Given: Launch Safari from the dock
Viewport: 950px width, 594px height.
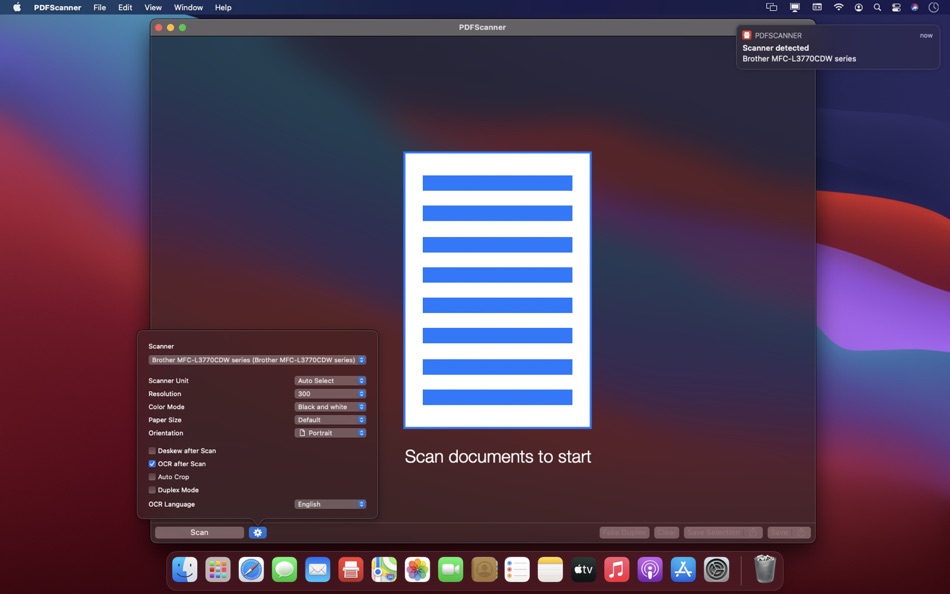Looking at the screenshot, I should [251, 570].
